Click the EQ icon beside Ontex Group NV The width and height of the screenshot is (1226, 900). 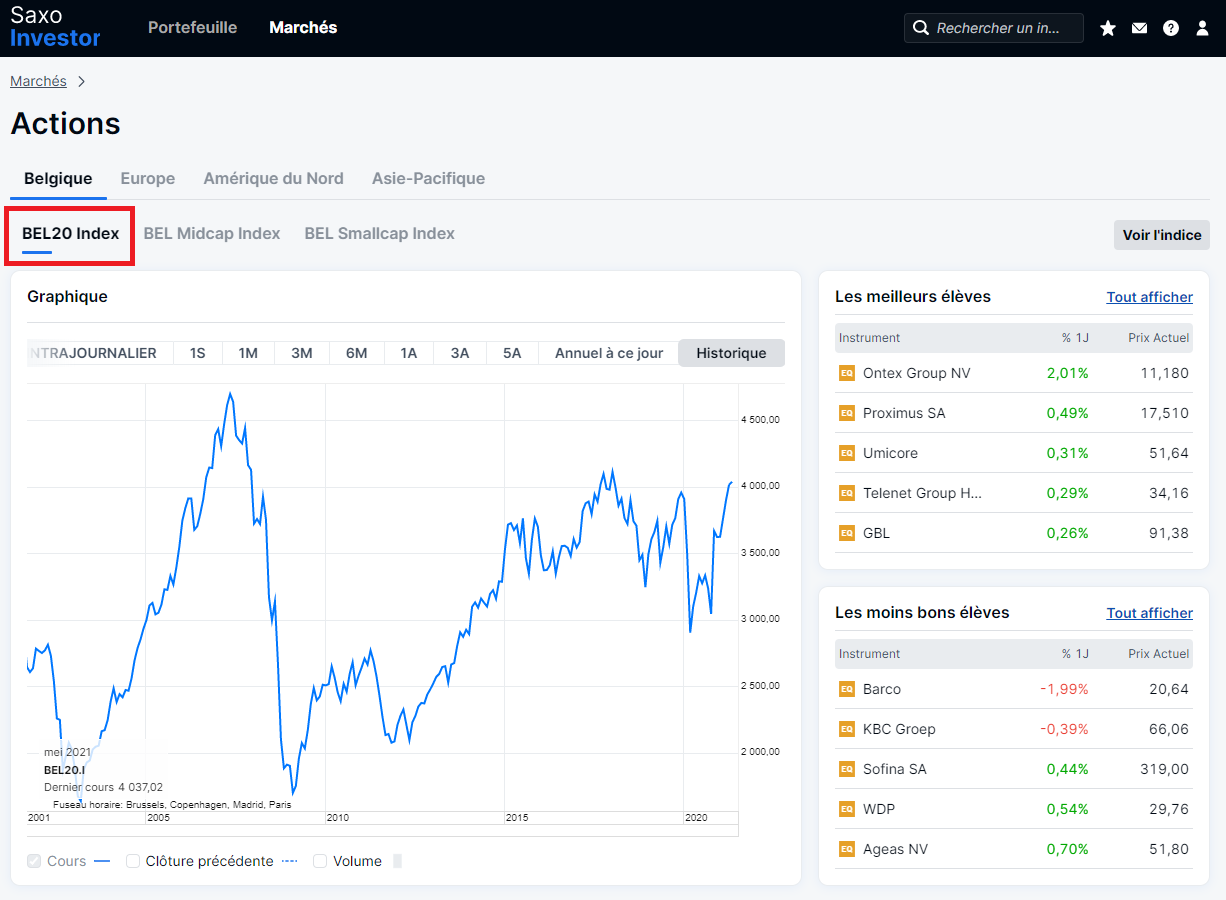click(x=847, y=373)
